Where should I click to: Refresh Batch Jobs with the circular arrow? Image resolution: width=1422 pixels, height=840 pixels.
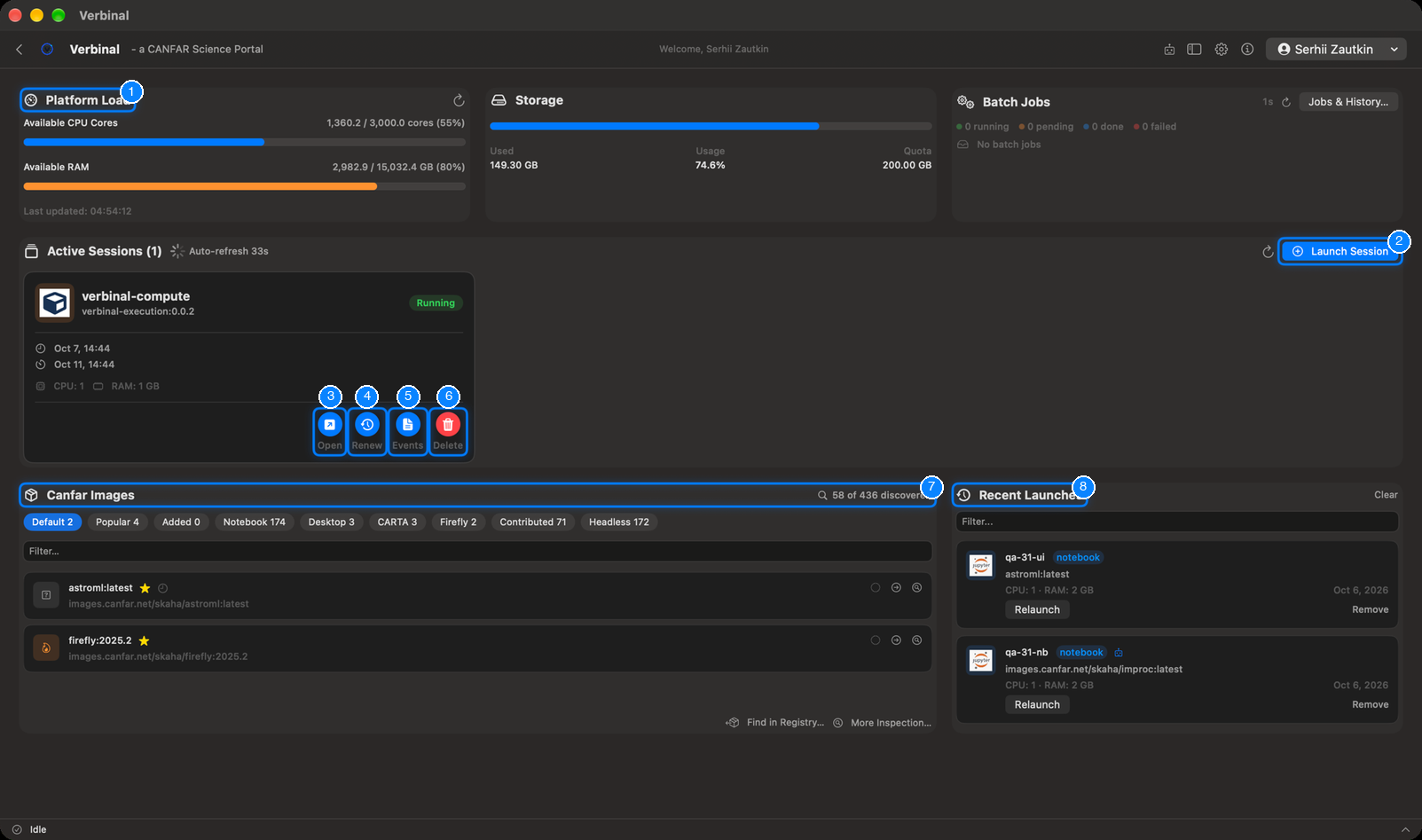click(x=1286, y=102)
